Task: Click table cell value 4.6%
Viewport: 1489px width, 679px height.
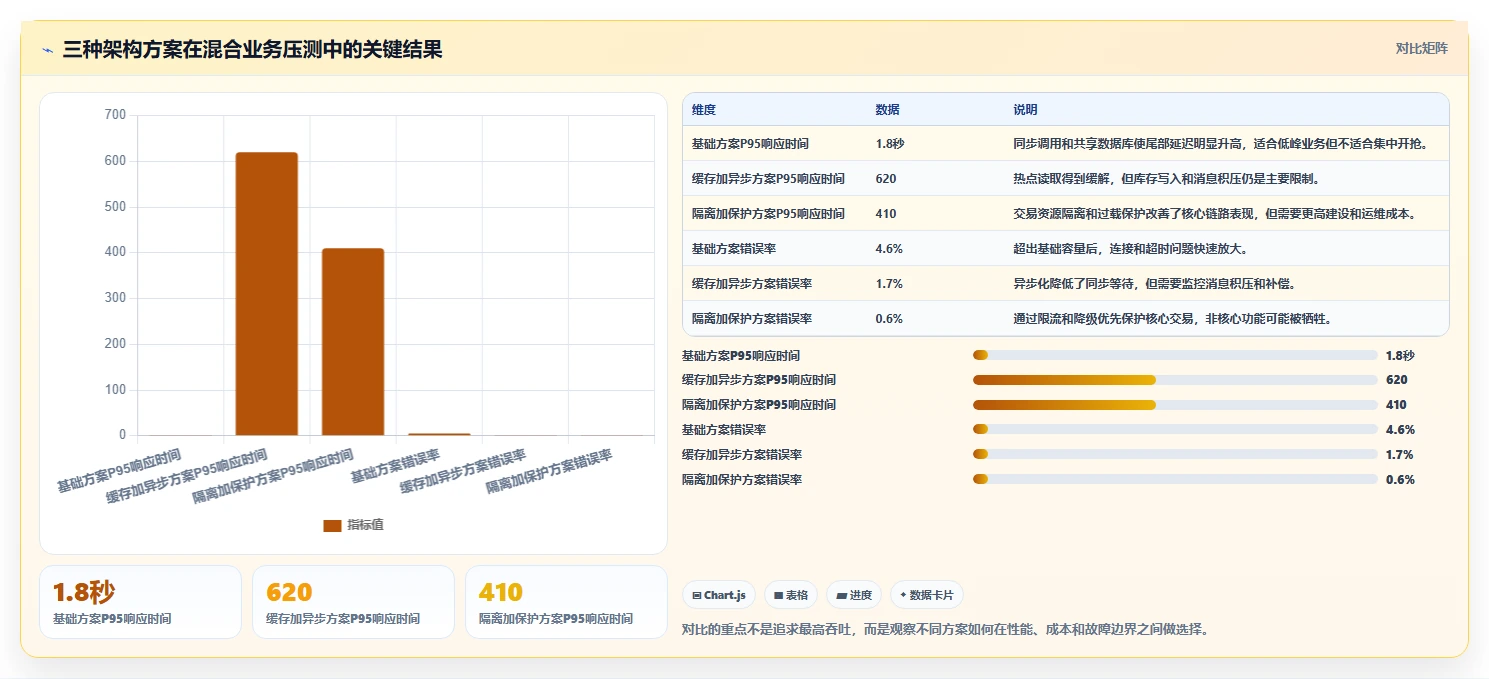Action: (x=889, y=249)
